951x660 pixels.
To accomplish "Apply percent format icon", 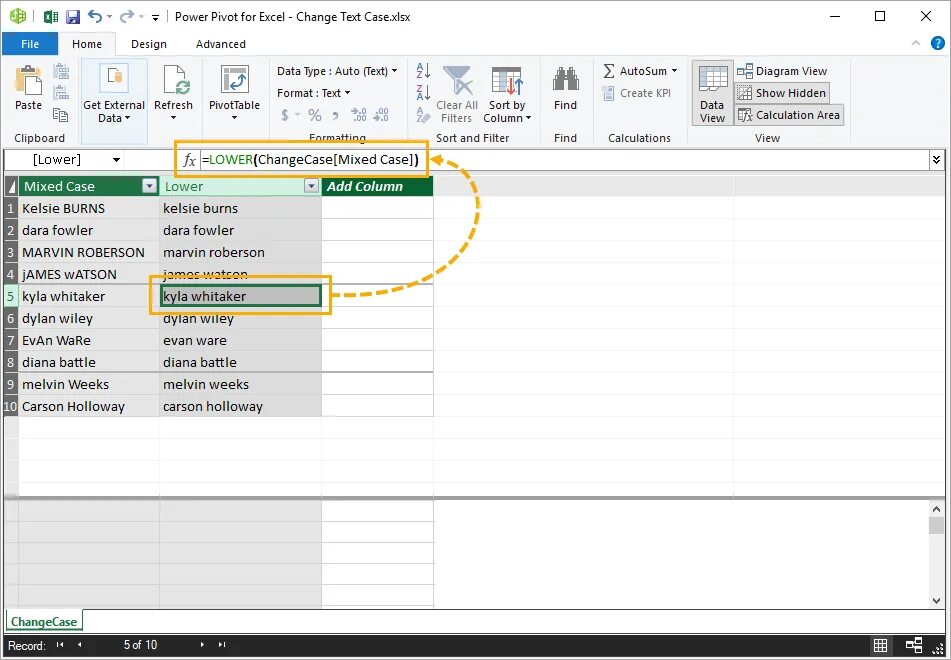I will pyautogui.click(x=314, y=115).
